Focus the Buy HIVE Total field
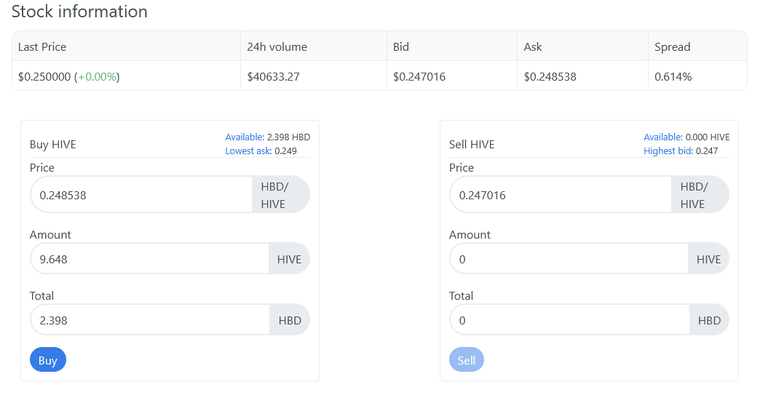 pyautogui.click(x=150, y=320)
